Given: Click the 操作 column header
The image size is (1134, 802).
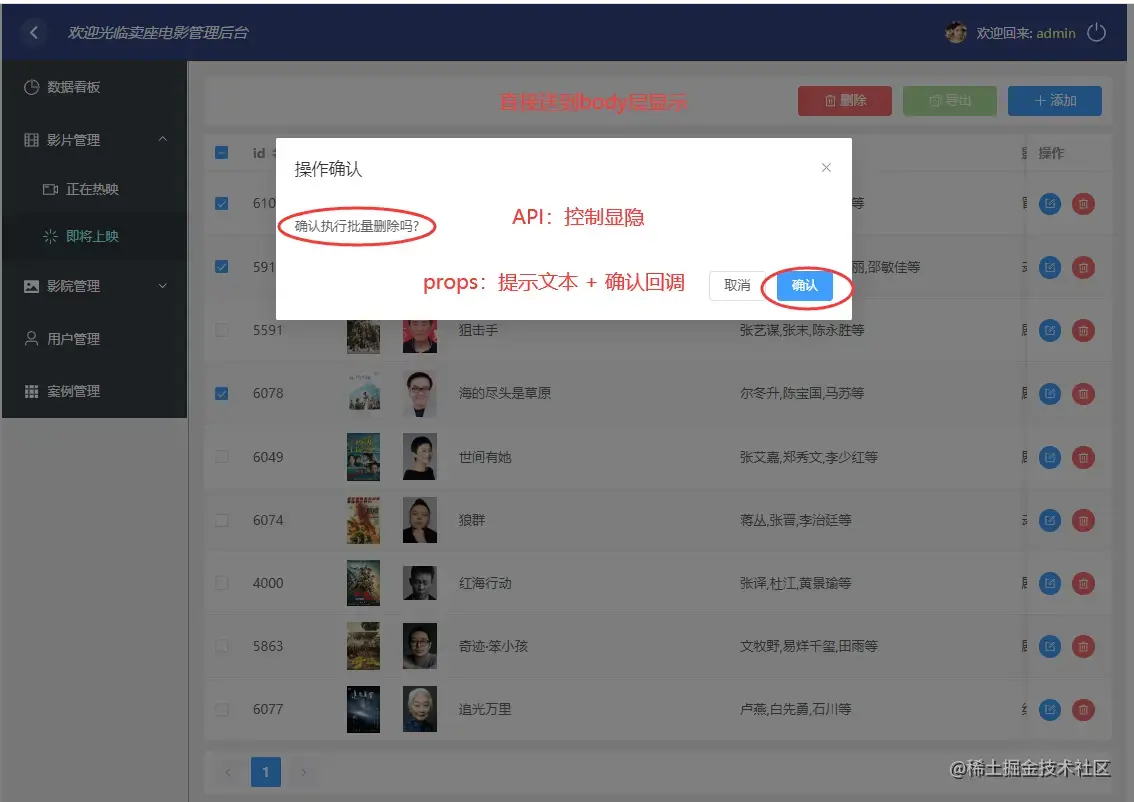Looking at the screenshot, I should (1051, 153).
